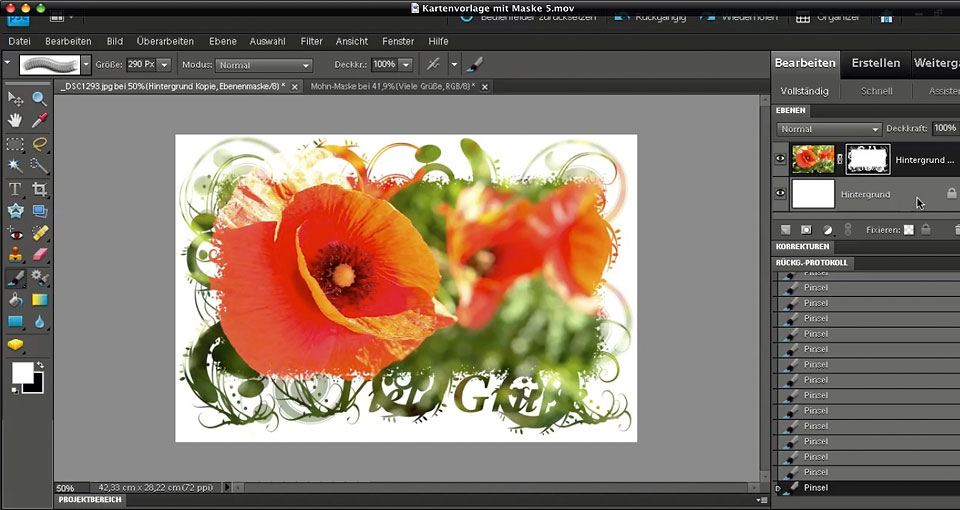Click the add layer mask icon

point(806,230)
